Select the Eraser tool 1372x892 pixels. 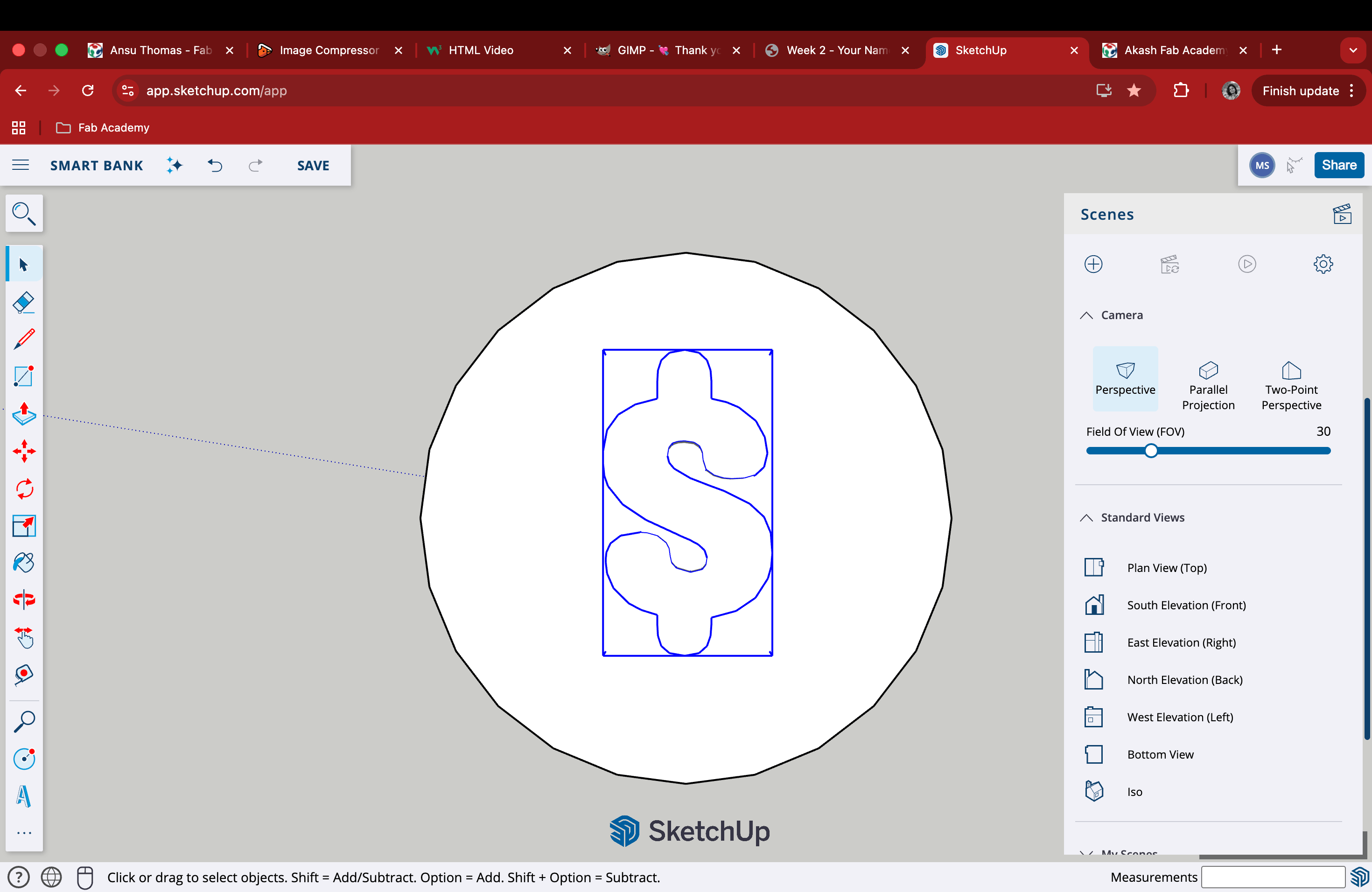point(24,302)
